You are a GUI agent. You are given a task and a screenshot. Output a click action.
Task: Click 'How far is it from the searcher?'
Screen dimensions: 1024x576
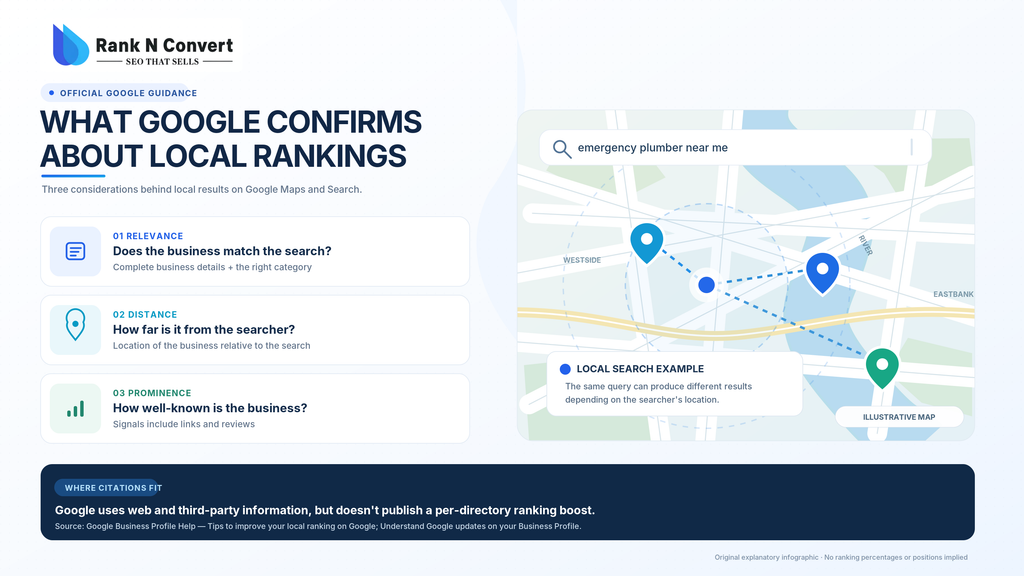204,329
